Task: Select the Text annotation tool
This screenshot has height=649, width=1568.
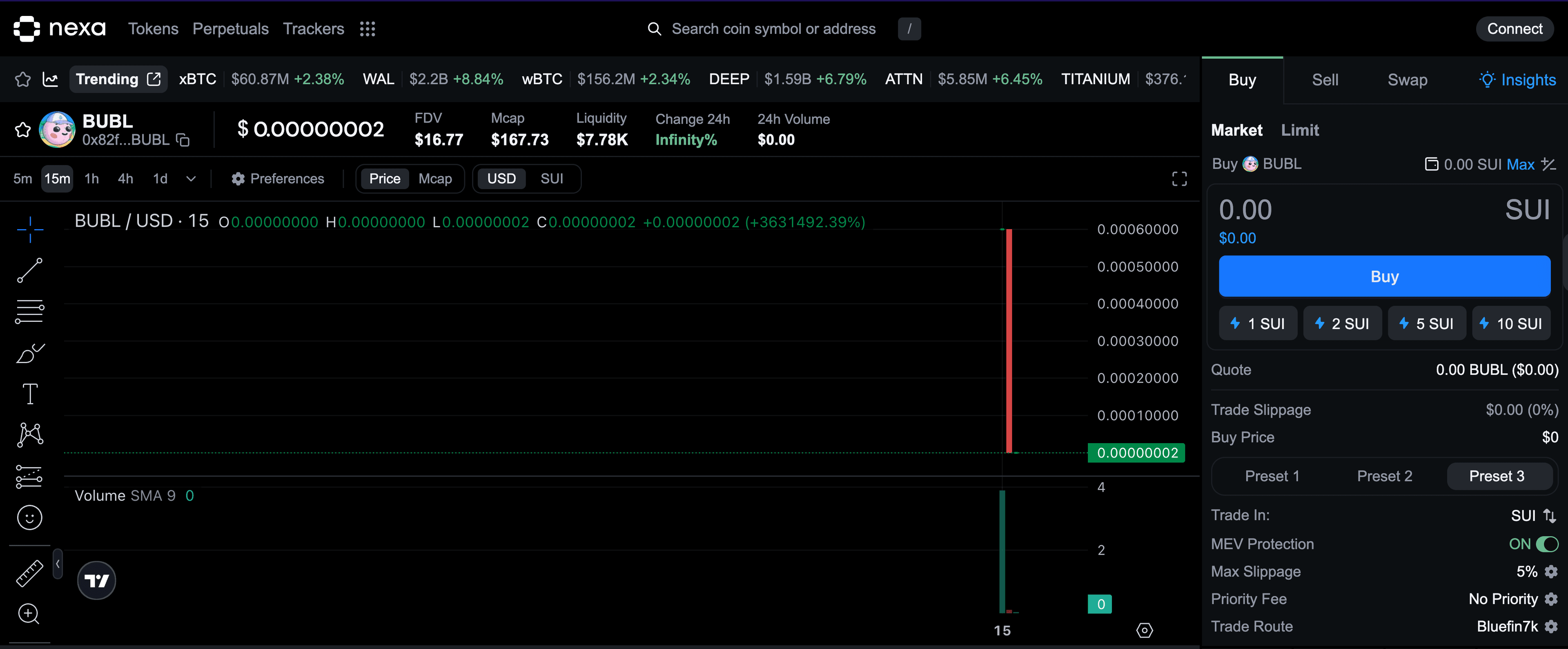Action: tap(29, 394)
